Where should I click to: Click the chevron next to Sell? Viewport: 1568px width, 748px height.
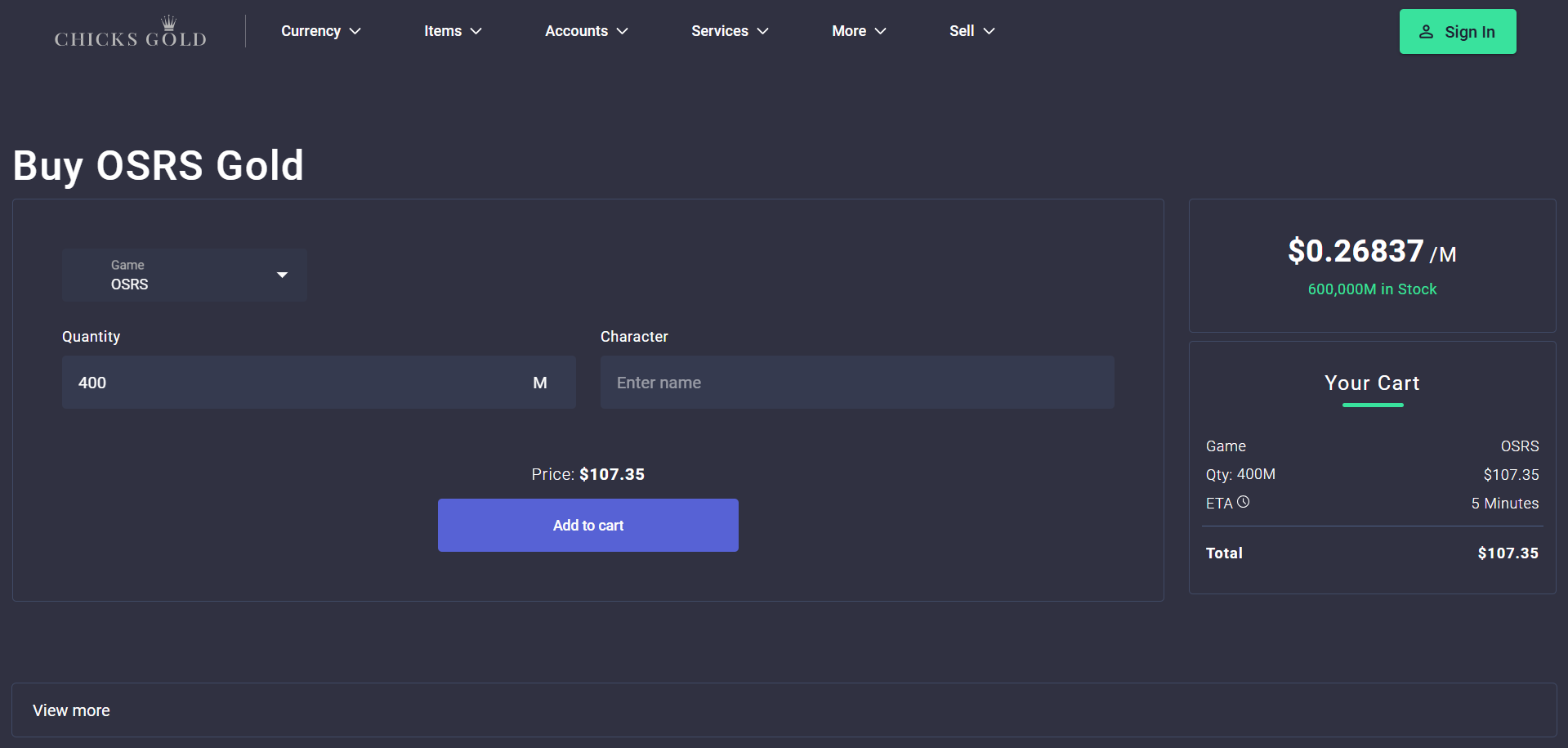coord(989,31)
